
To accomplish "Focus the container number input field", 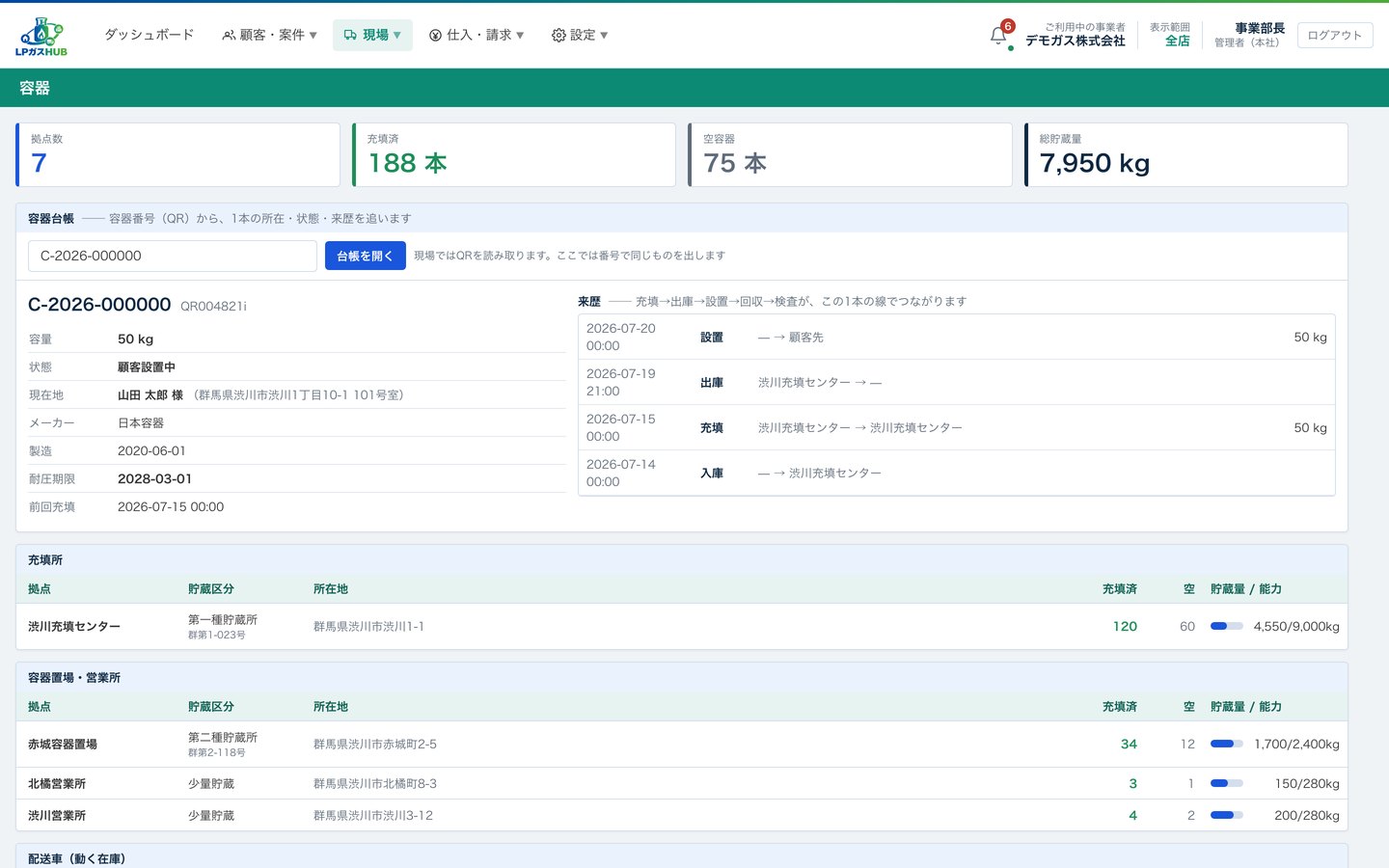I will coord(173,256).
